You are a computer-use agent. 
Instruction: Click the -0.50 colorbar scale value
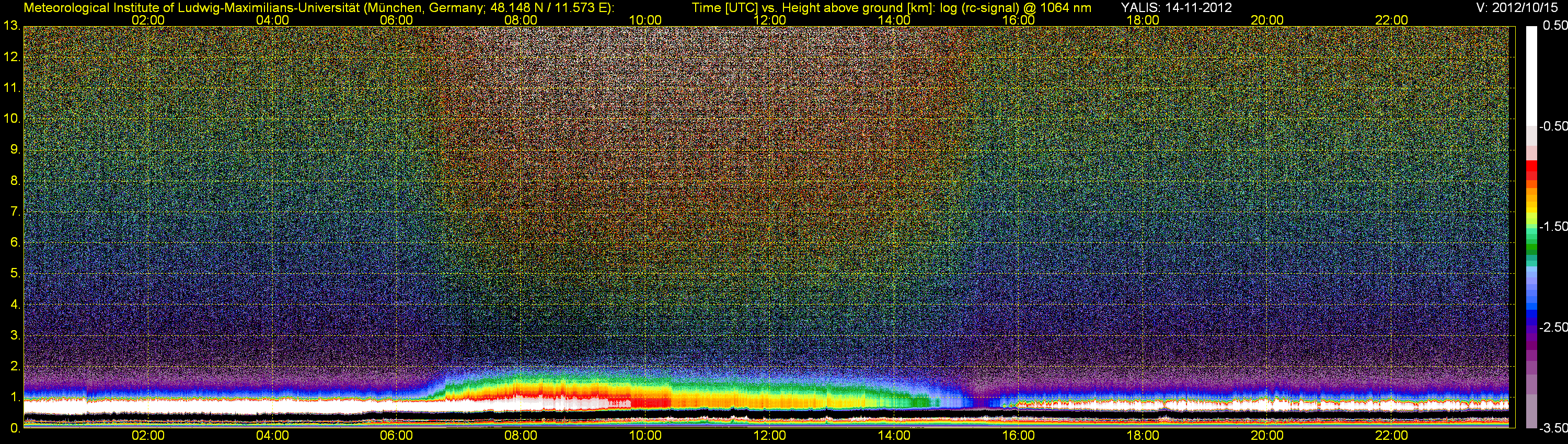click(x=1553, y=126)
